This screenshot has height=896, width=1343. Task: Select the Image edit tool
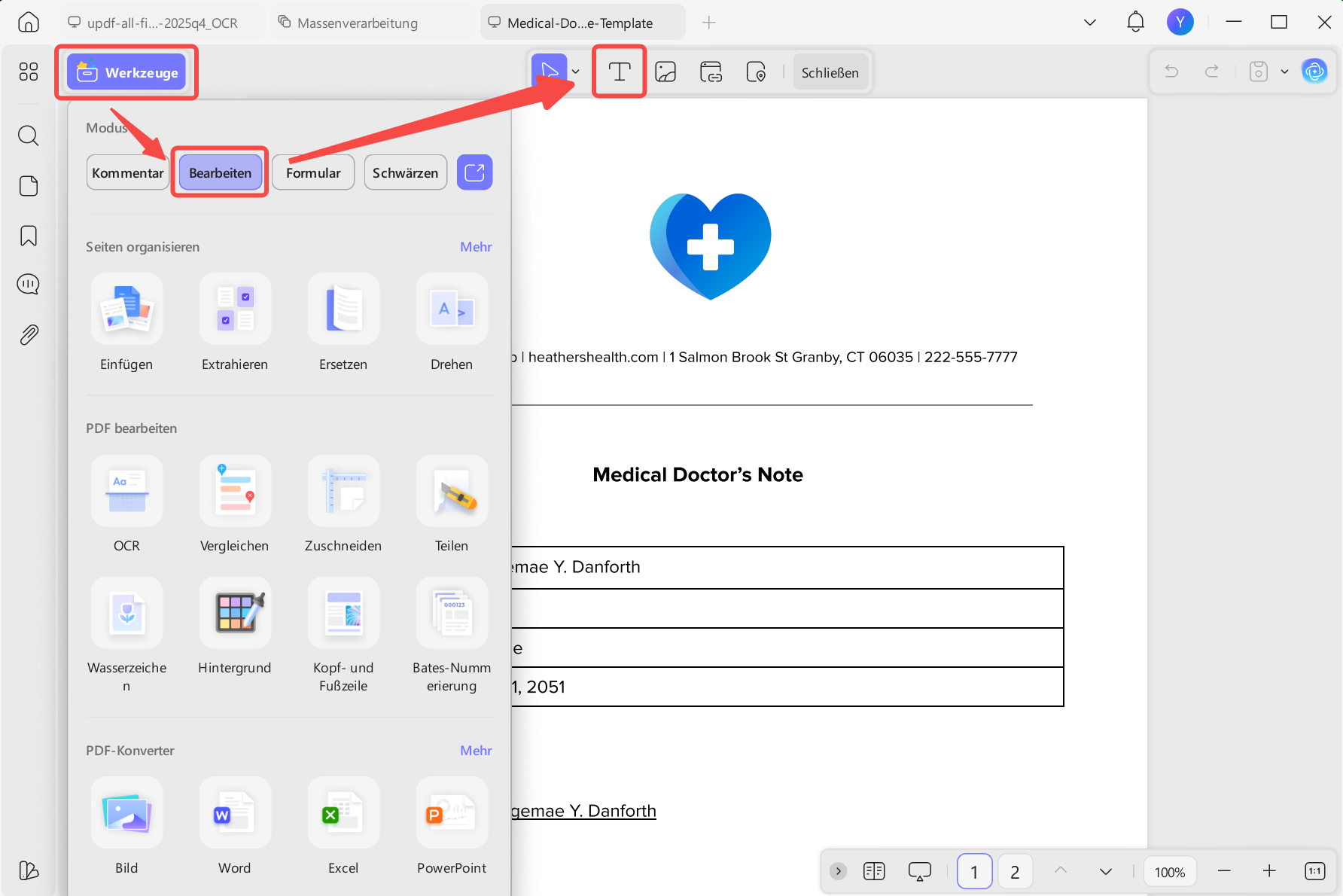pyautogui.click(x=665, y=72)
